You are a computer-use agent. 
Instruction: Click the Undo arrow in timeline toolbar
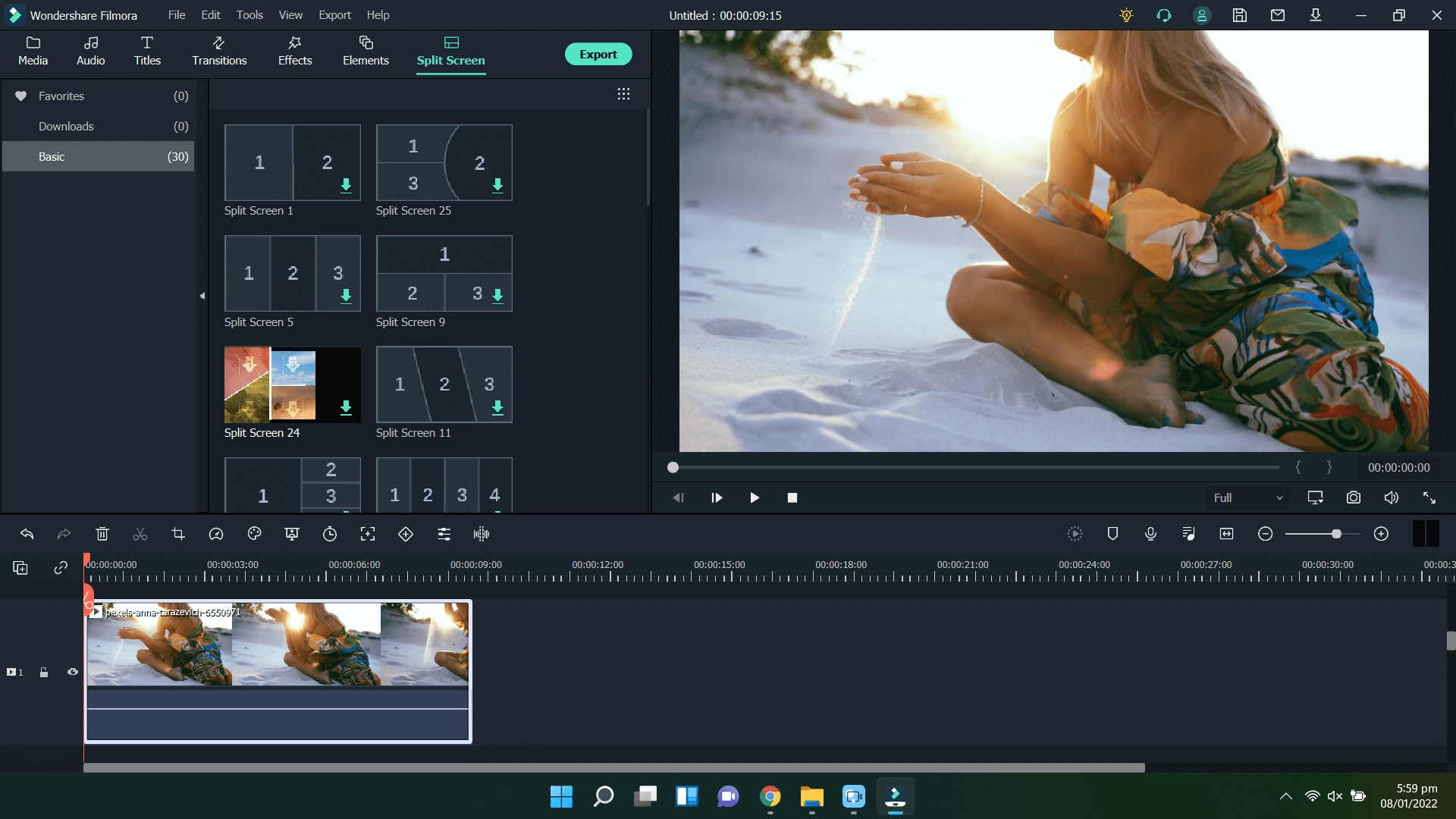click(x=27, y=534)
